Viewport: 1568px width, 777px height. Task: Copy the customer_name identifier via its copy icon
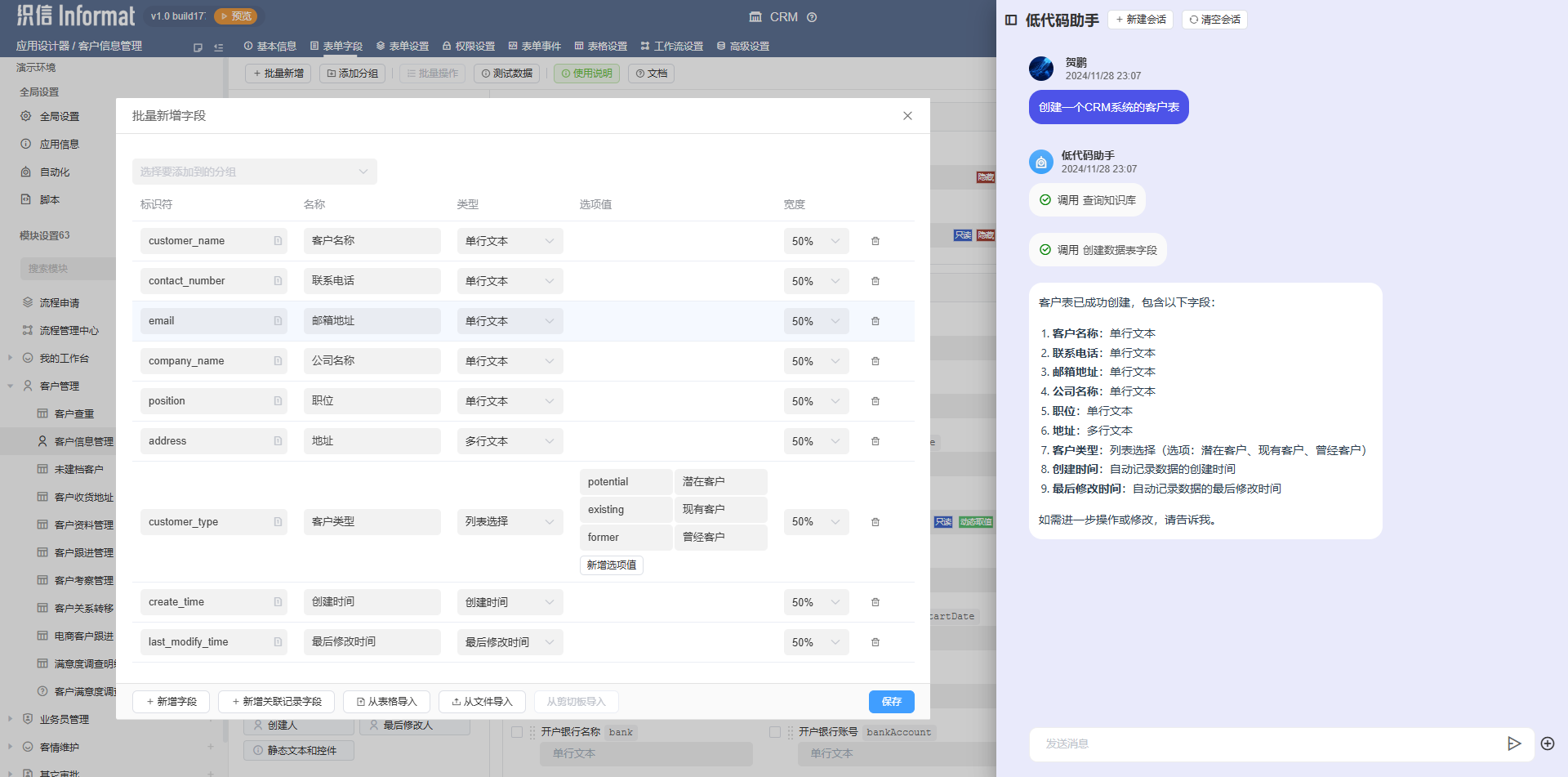click(x=279, y=240)
